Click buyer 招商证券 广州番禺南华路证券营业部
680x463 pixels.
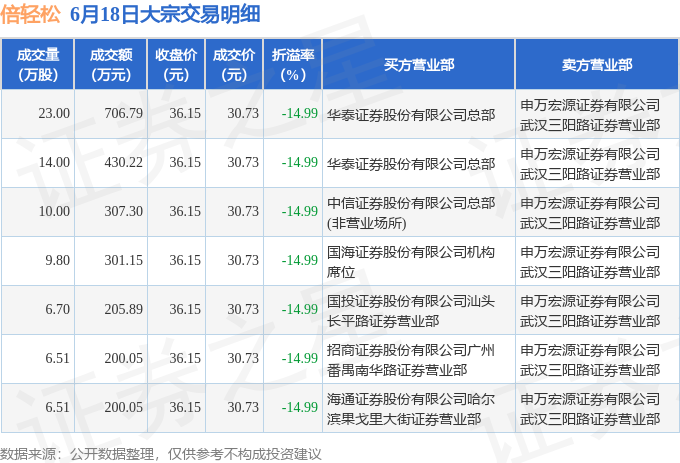[x=411, y=360]
